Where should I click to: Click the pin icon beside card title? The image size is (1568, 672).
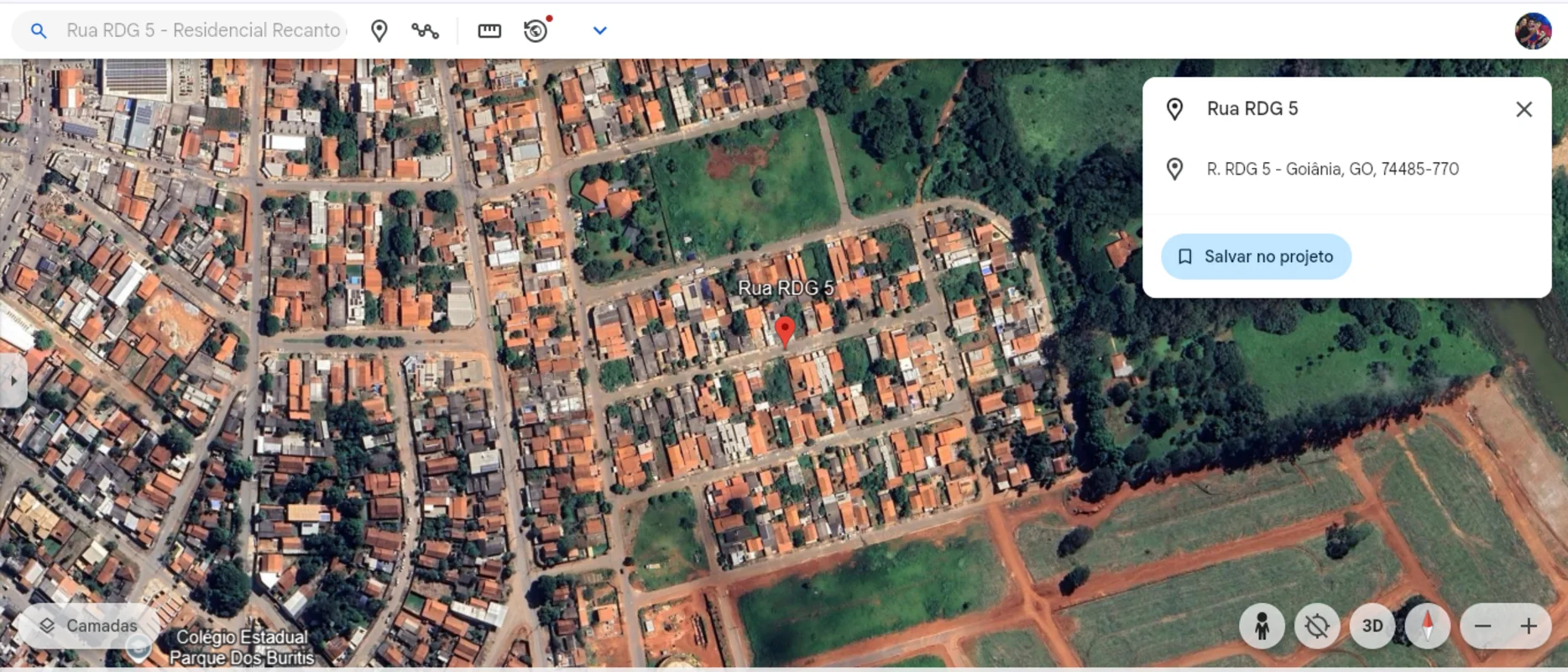click(1175, 108)
